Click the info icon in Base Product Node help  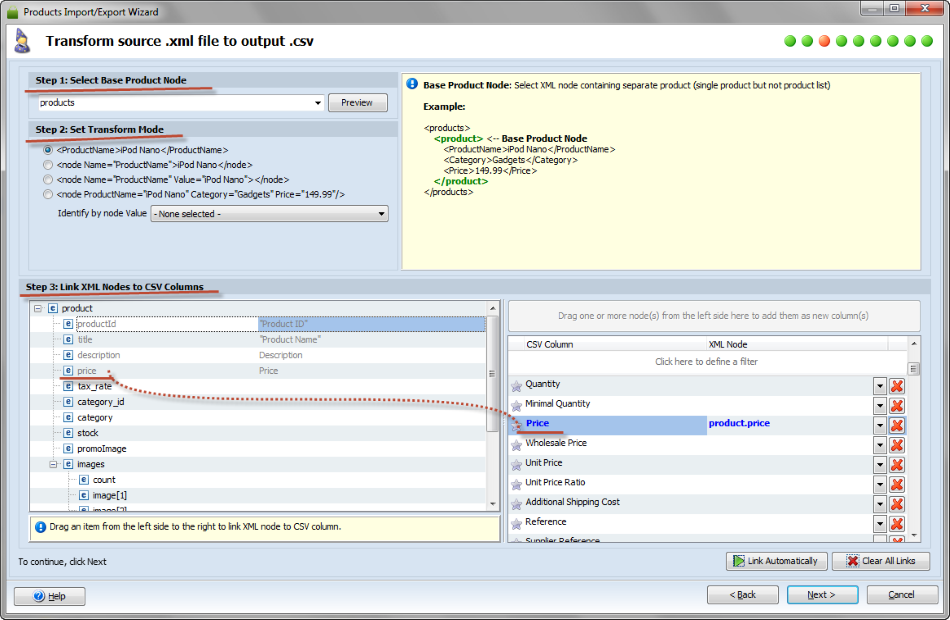[412, 84]
